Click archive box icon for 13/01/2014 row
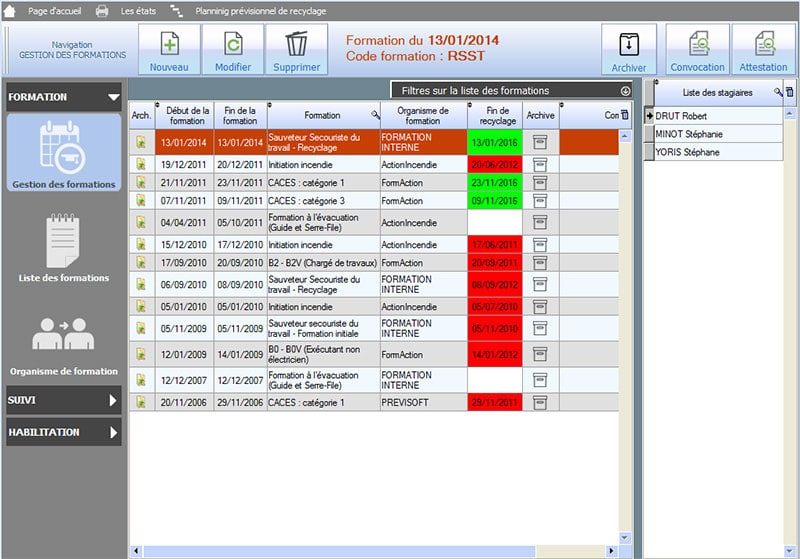The width and height of the screenshot is (800, 559). [540, 142]
